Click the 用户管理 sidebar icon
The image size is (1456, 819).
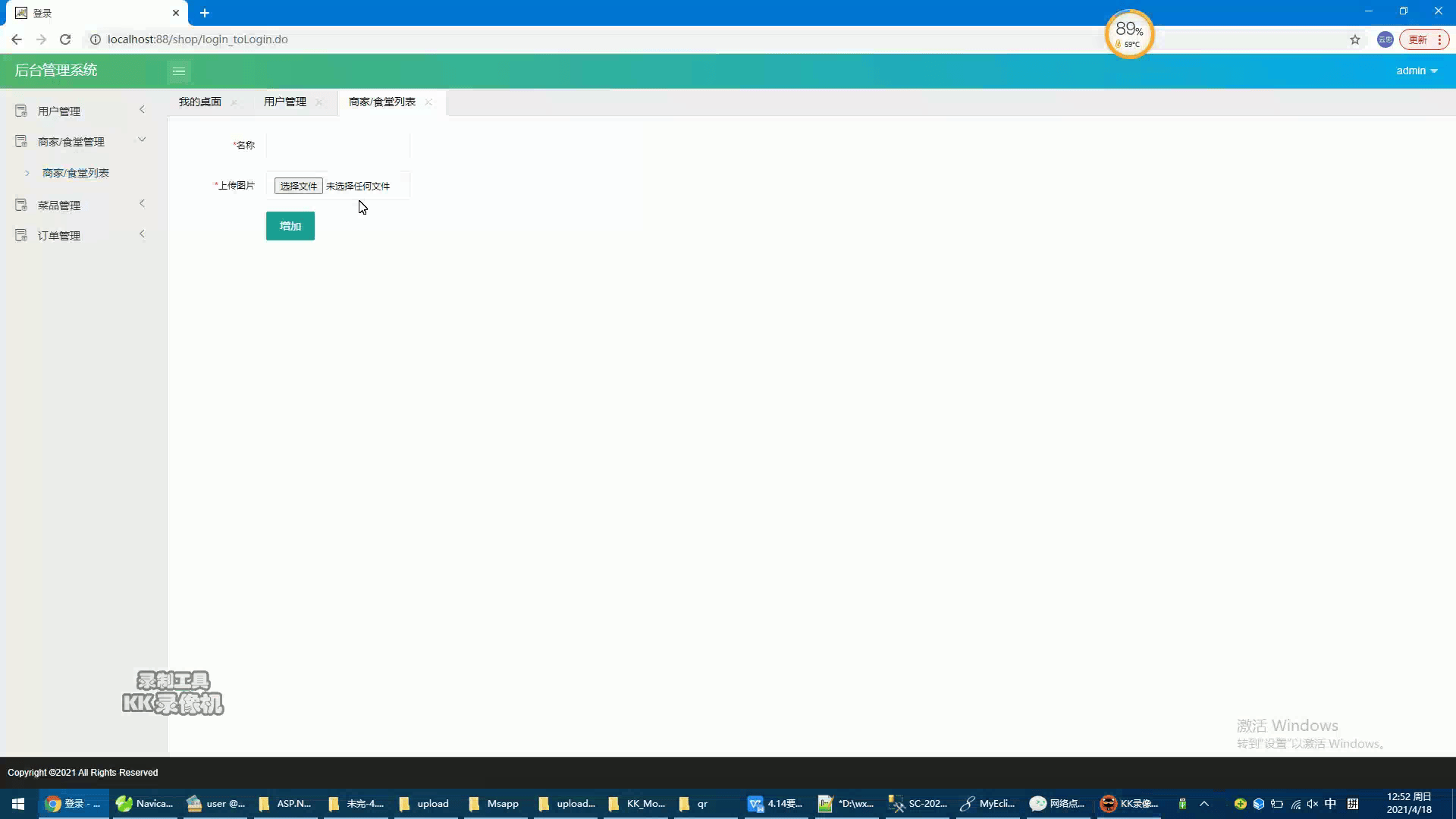click(x=21, y=111)
